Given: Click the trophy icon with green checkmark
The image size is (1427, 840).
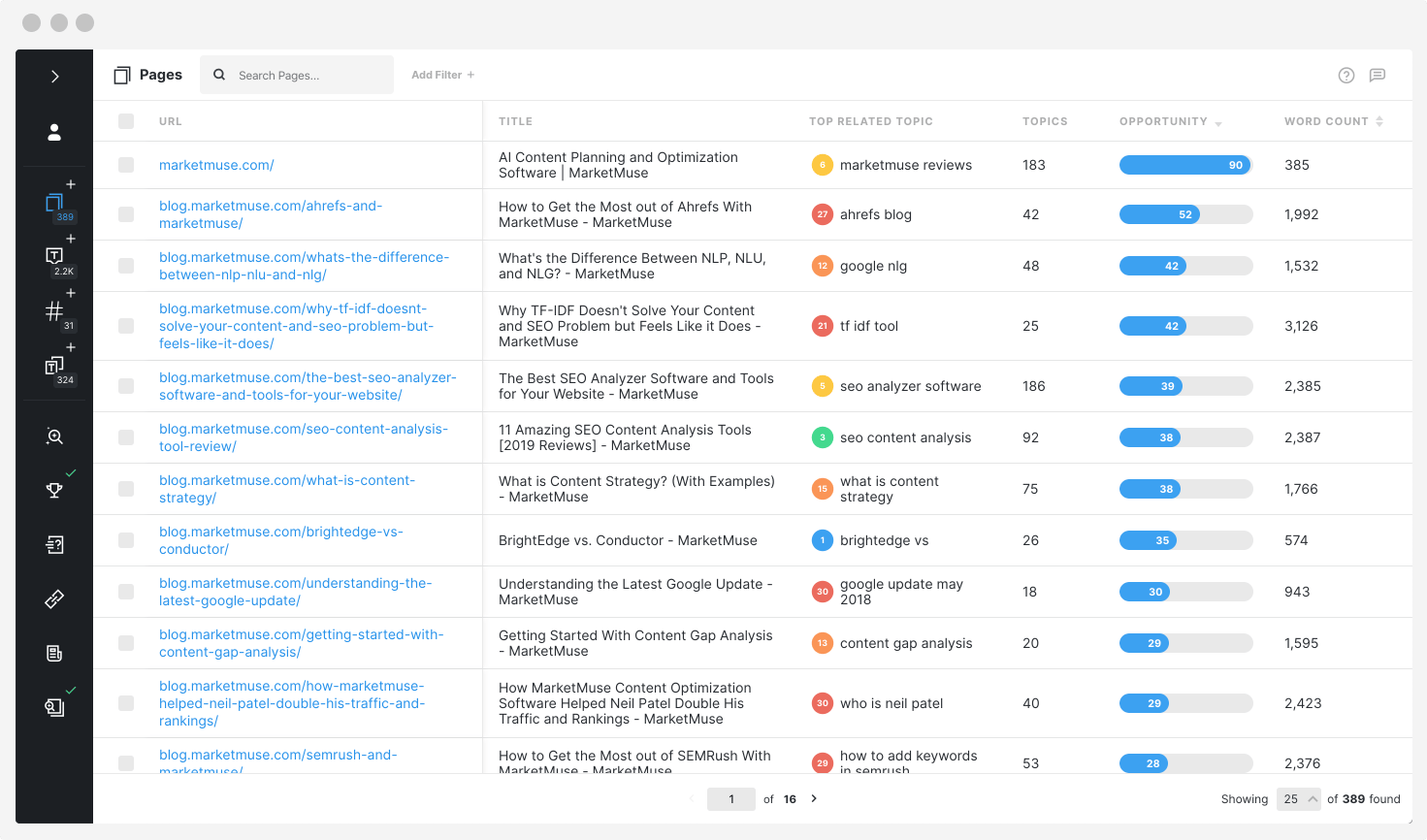Looking at the screenshot, I should tap(53, 490).
